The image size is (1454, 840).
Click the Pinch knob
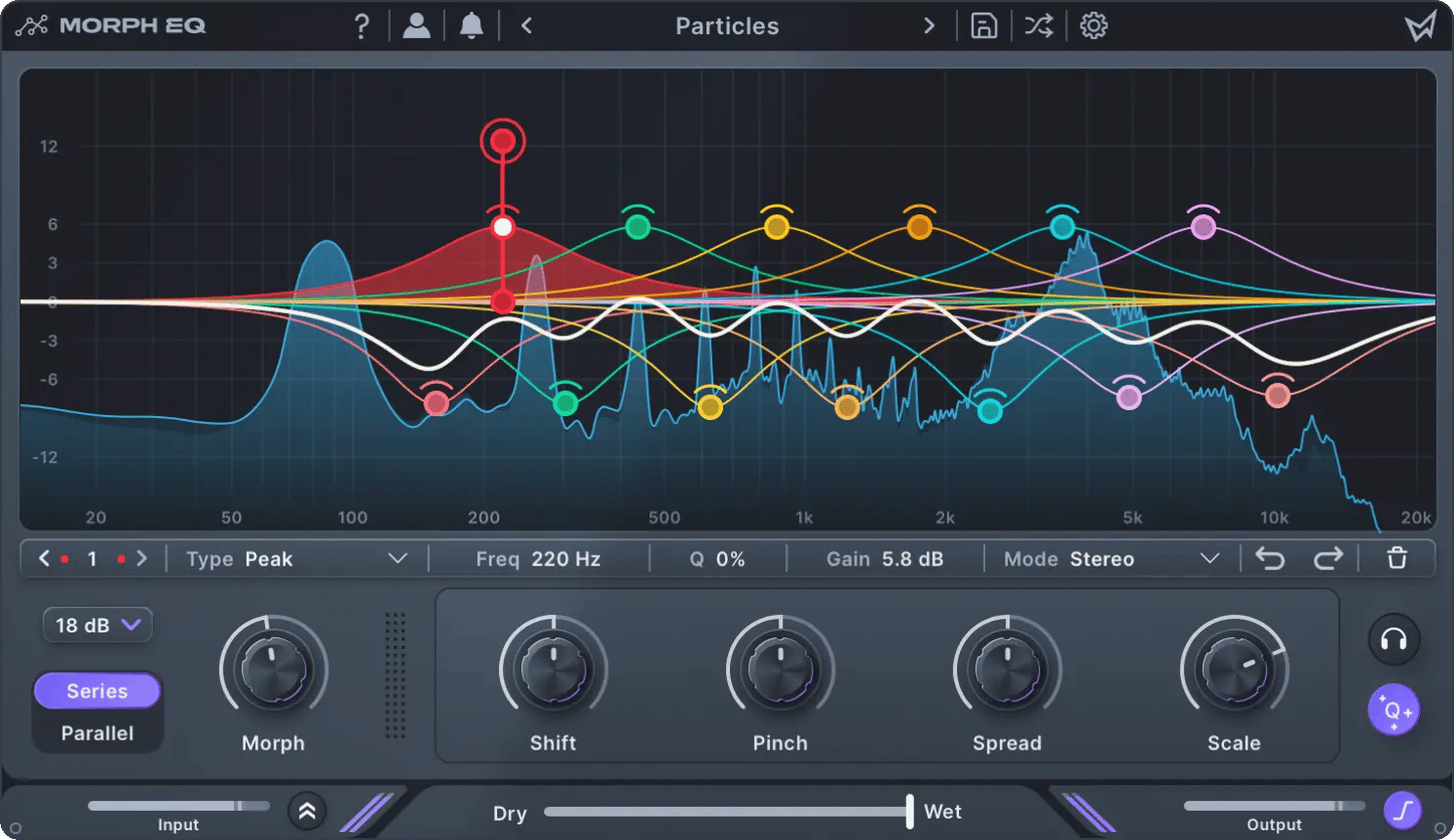pyautogui.click(x=781, y=668)
